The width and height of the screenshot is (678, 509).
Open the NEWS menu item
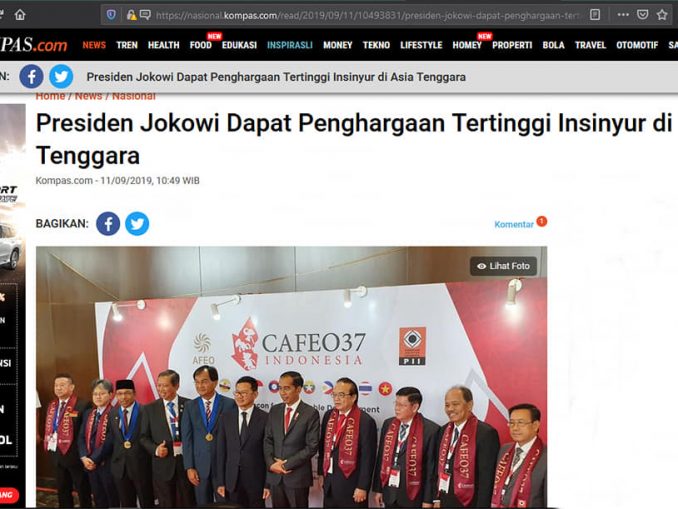click(94, 45)
